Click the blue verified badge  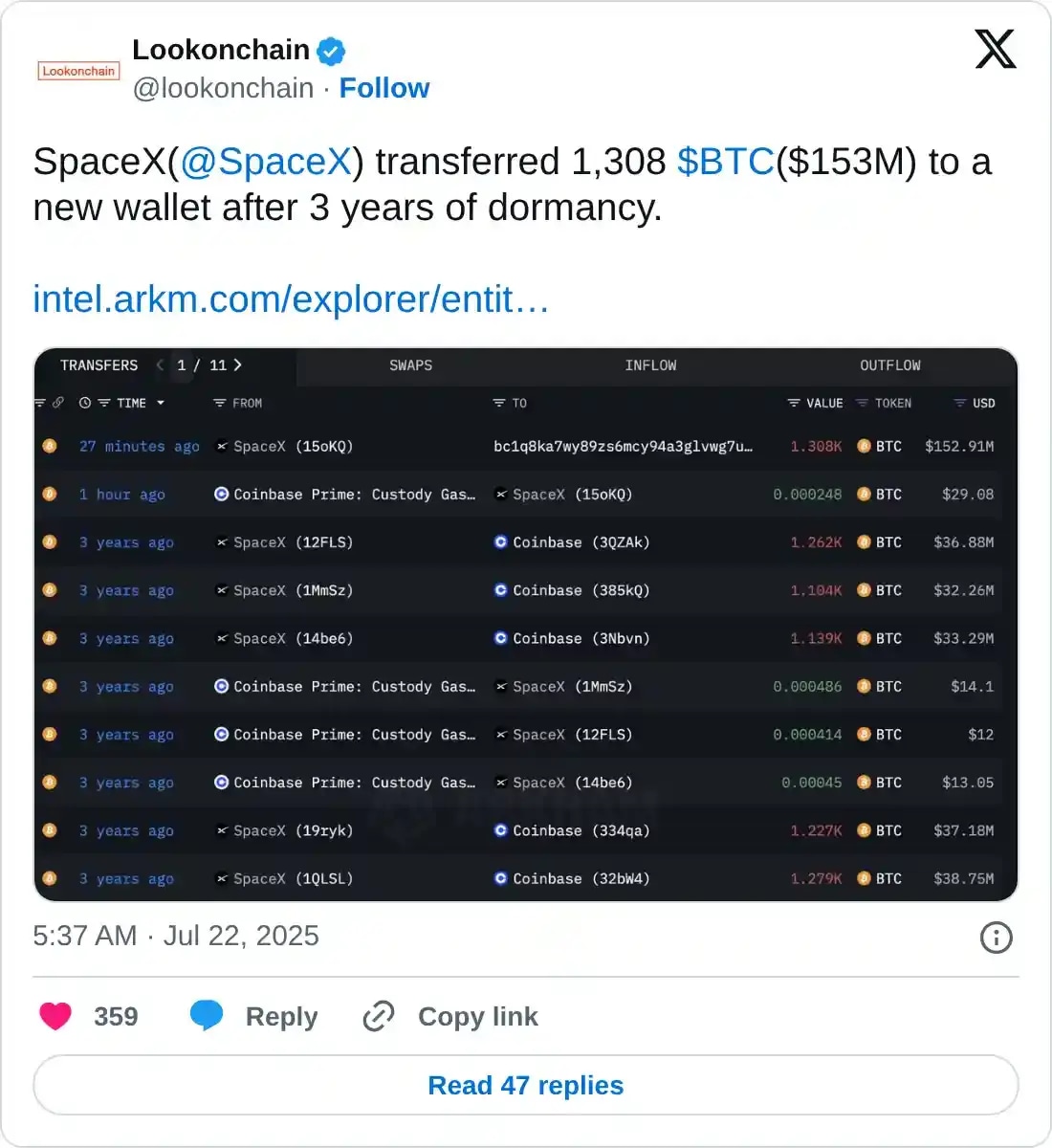(x=331, y=51)
